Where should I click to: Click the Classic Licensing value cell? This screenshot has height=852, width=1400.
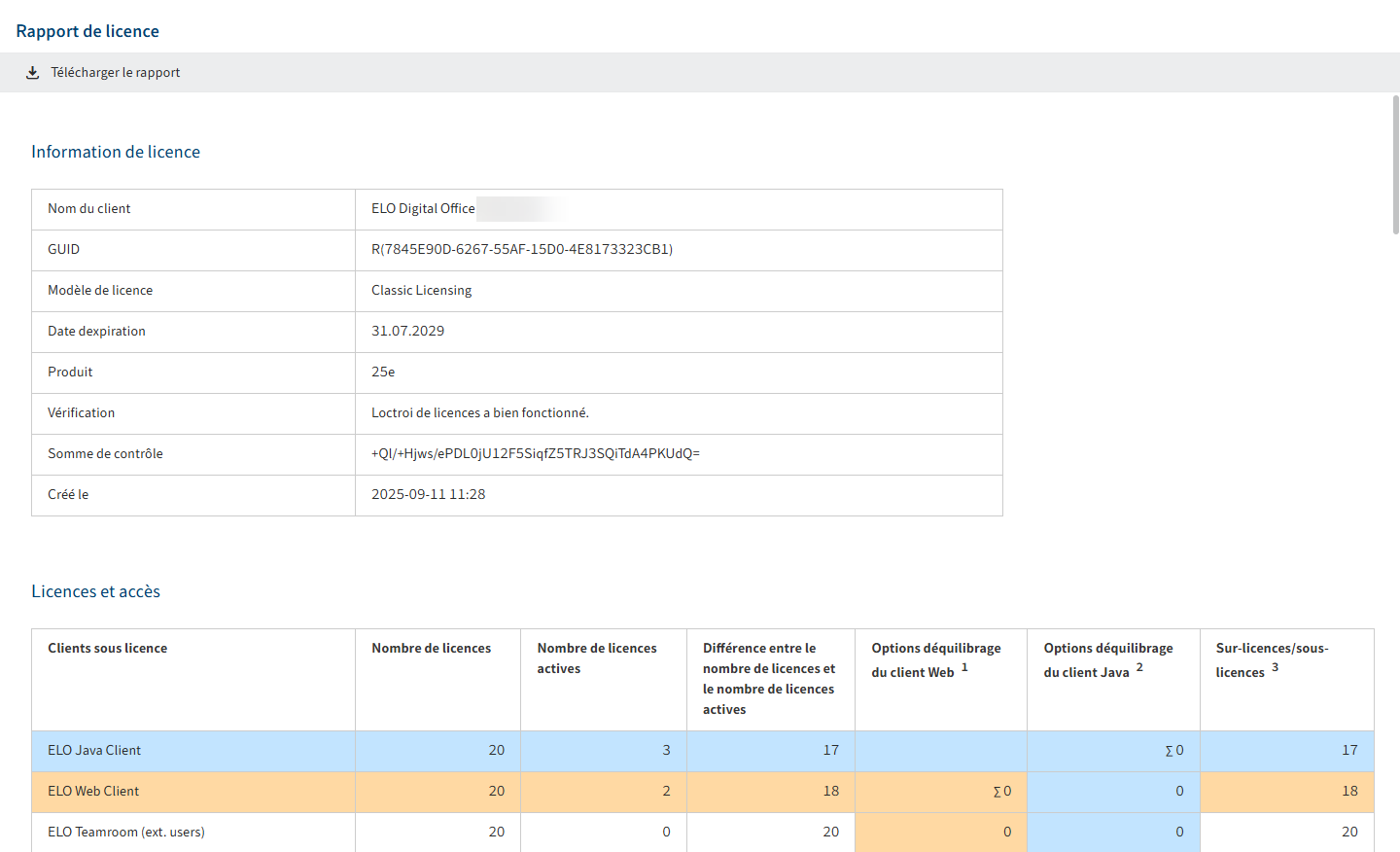(421, 291)
